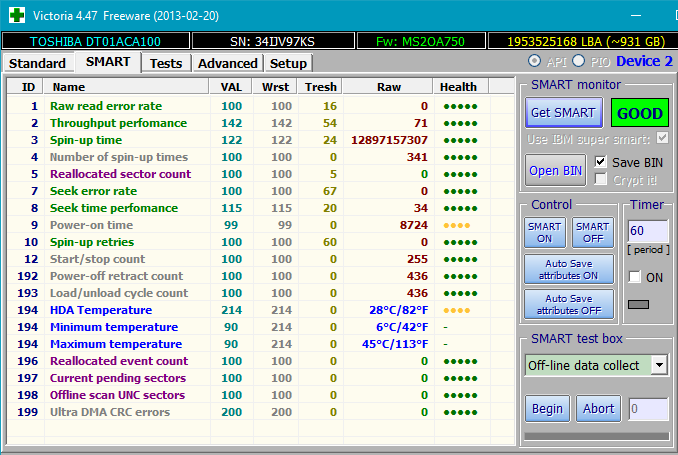The width and height of the screenshot is (678, 455).
Task: Click Spin-up time raw value 12897157307
Action: (389, 140)
